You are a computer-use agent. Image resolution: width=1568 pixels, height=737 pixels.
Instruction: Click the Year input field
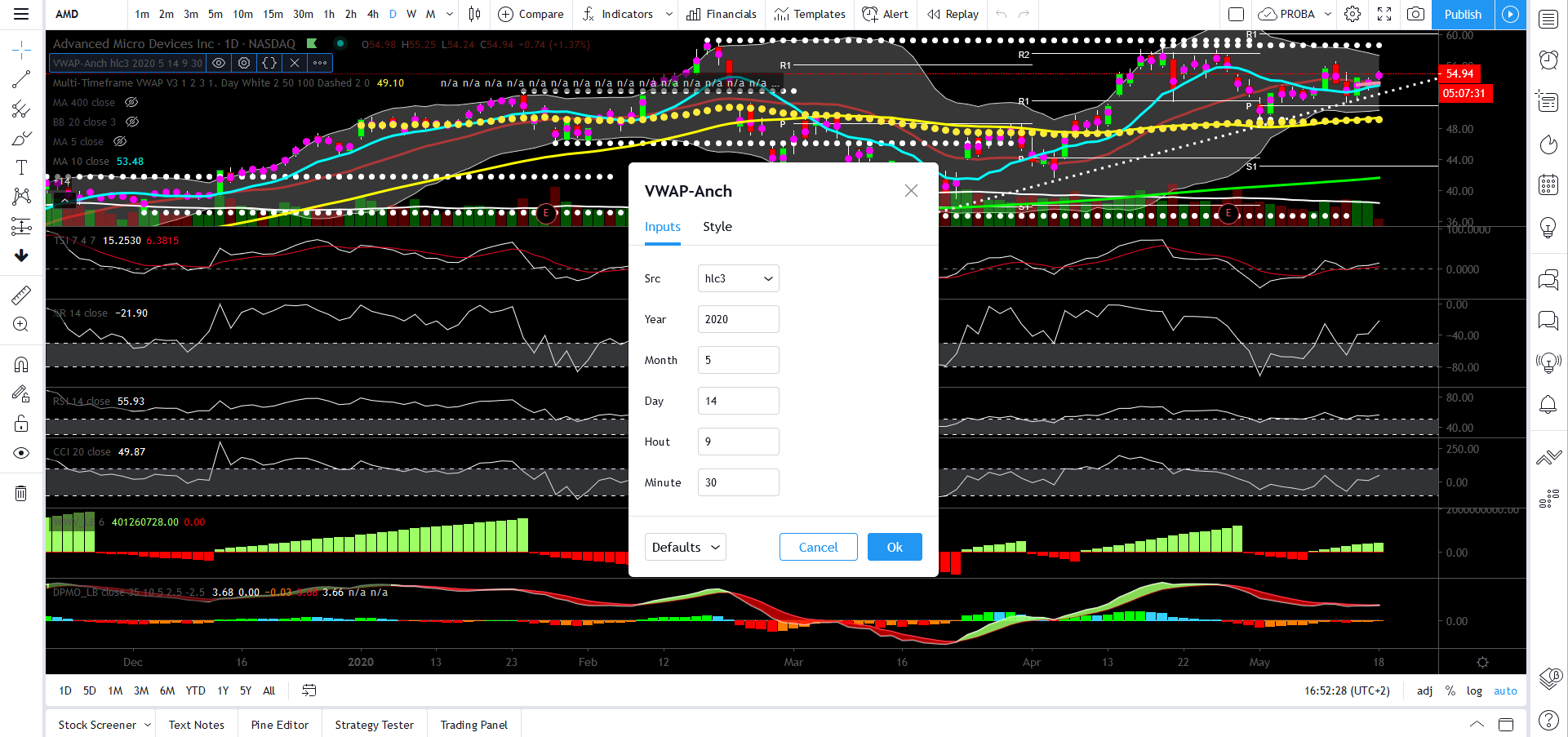coord(739,319)
